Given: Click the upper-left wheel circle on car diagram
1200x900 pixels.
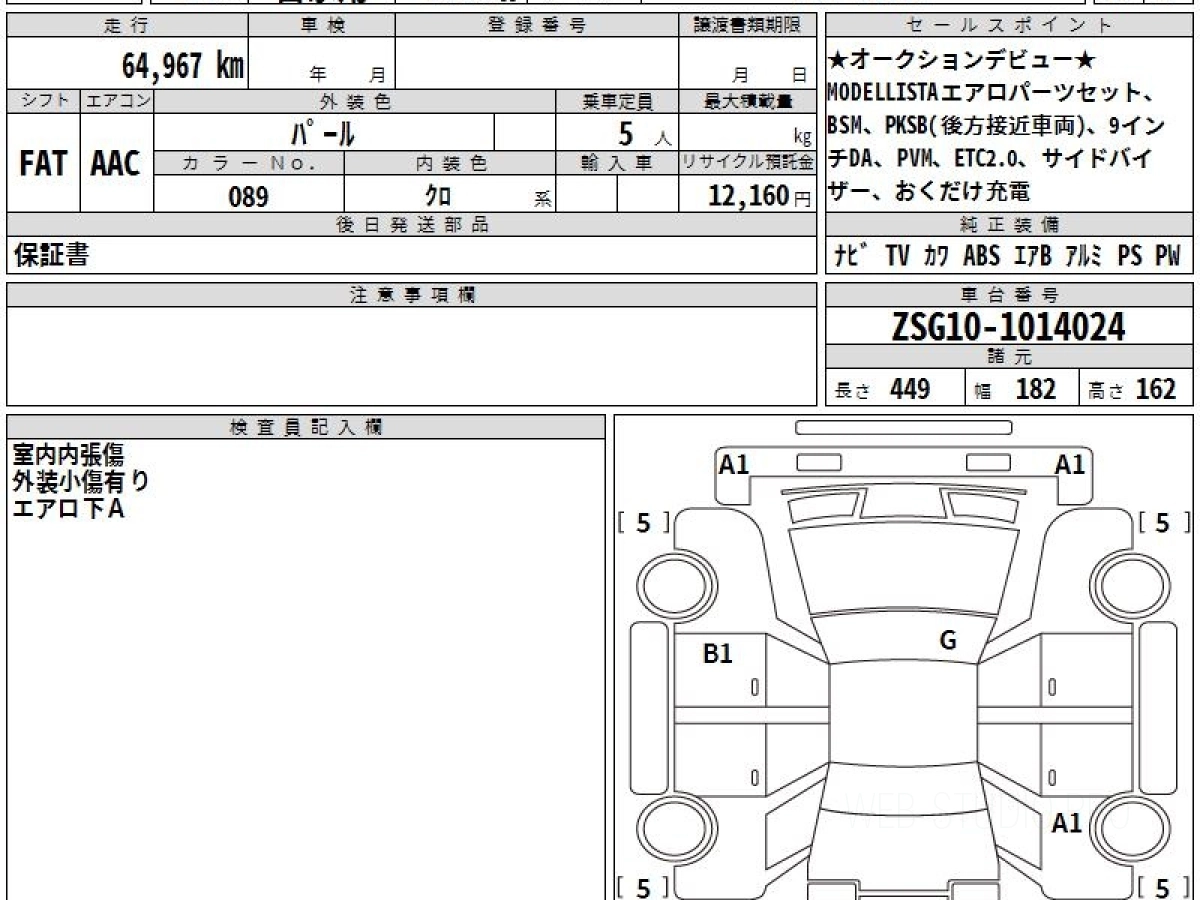Looking at the screenshot, I should point(669,582).
